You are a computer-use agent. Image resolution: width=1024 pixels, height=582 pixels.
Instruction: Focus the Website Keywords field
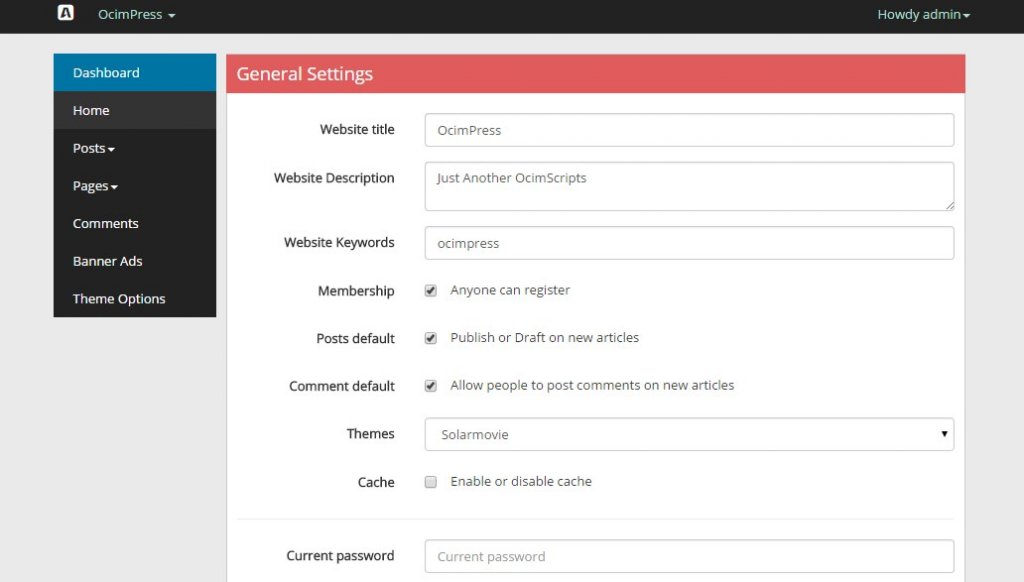[x=689, y=243]
